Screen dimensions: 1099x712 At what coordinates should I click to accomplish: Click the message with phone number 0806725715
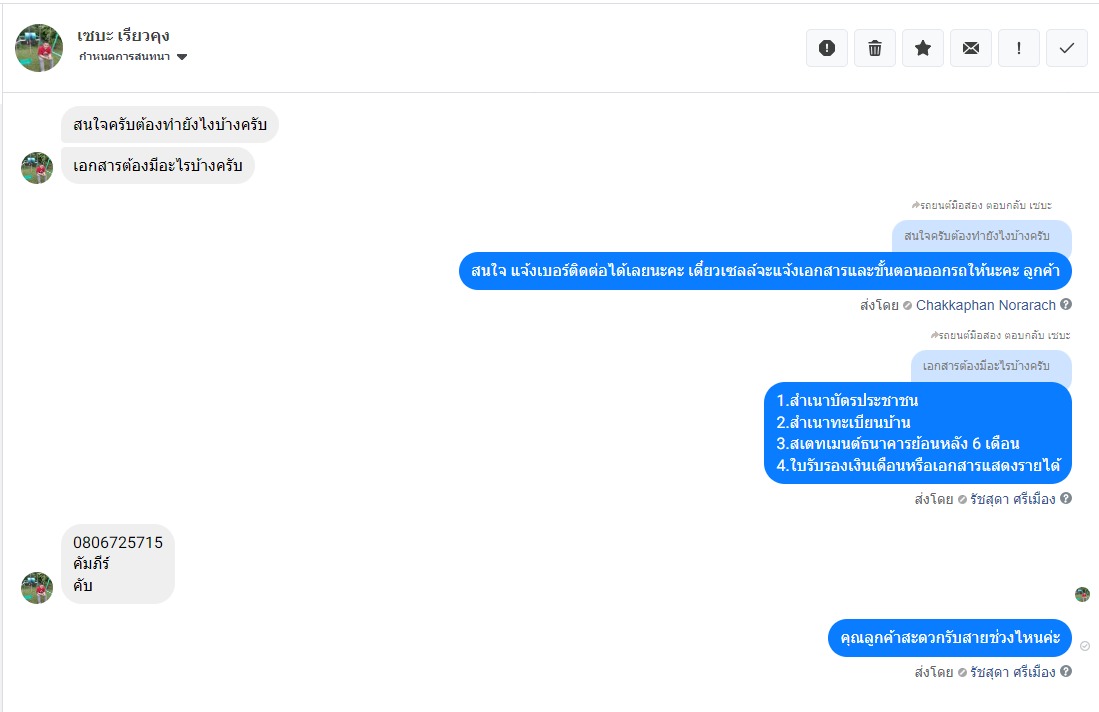(118, 563)
